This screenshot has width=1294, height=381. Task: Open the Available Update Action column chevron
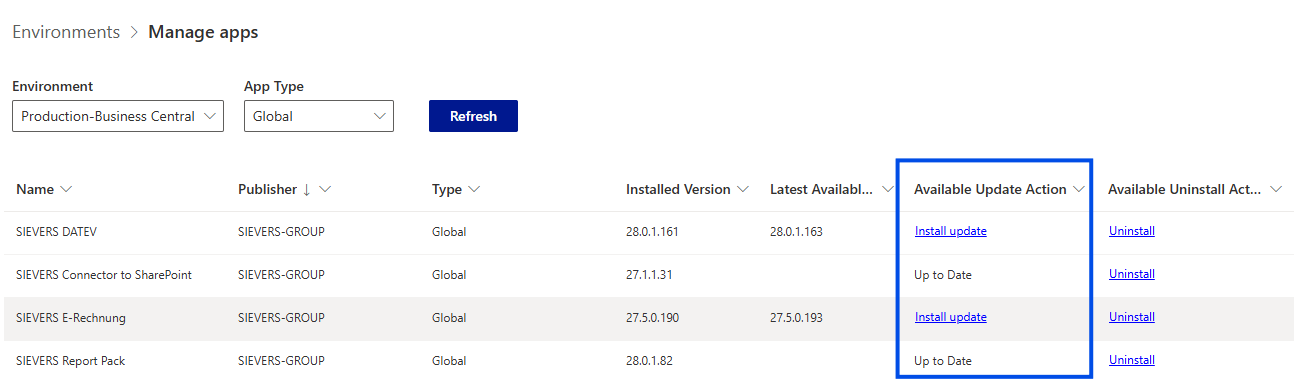pyautogui.click(x=1079, y=189)
